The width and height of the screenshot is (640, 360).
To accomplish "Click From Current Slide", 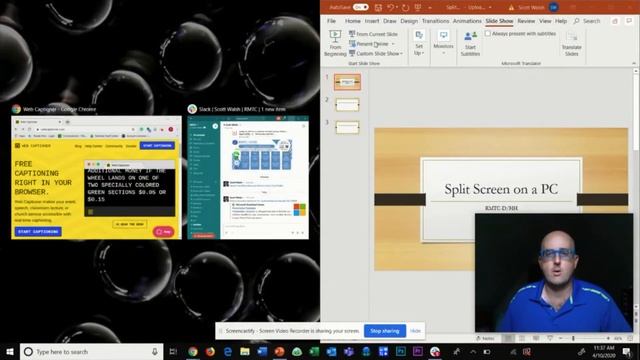I will (x=373, y=34).
